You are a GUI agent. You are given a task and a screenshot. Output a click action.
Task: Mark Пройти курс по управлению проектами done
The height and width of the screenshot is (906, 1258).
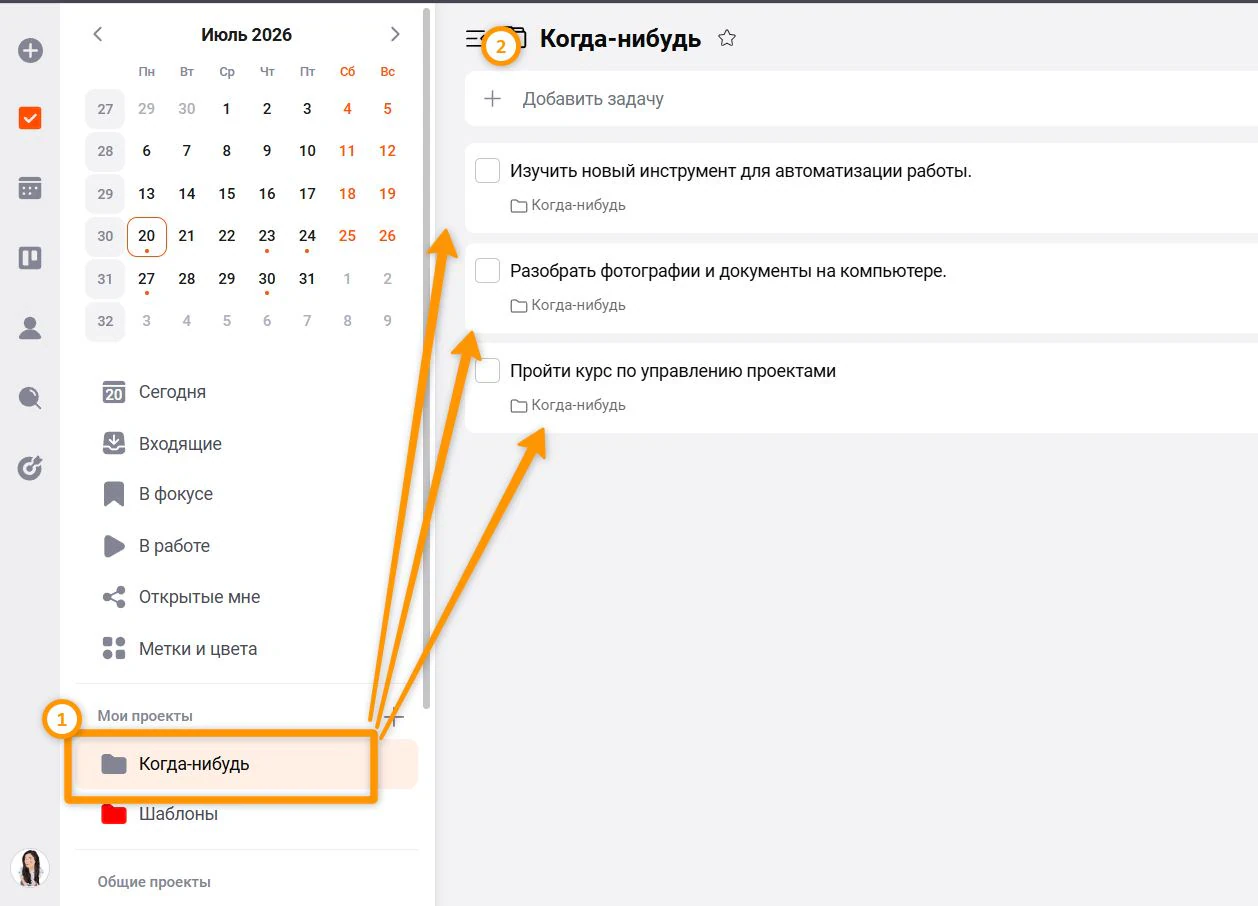487,371
